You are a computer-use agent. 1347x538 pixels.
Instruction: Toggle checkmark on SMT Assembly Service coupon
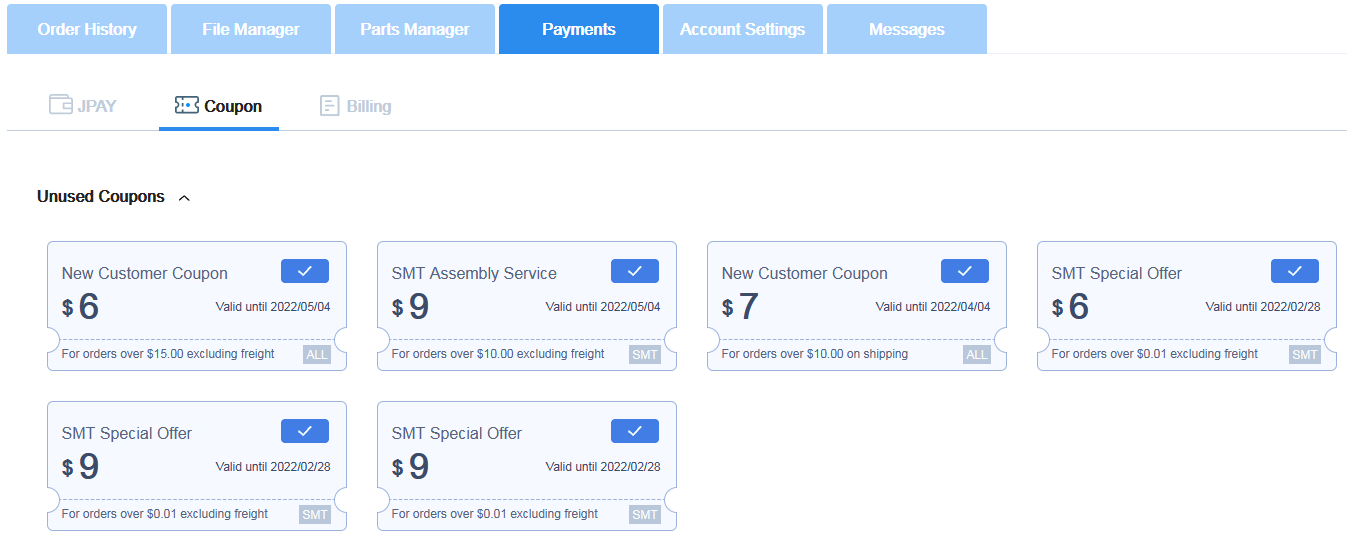click(x=635, y=271)
